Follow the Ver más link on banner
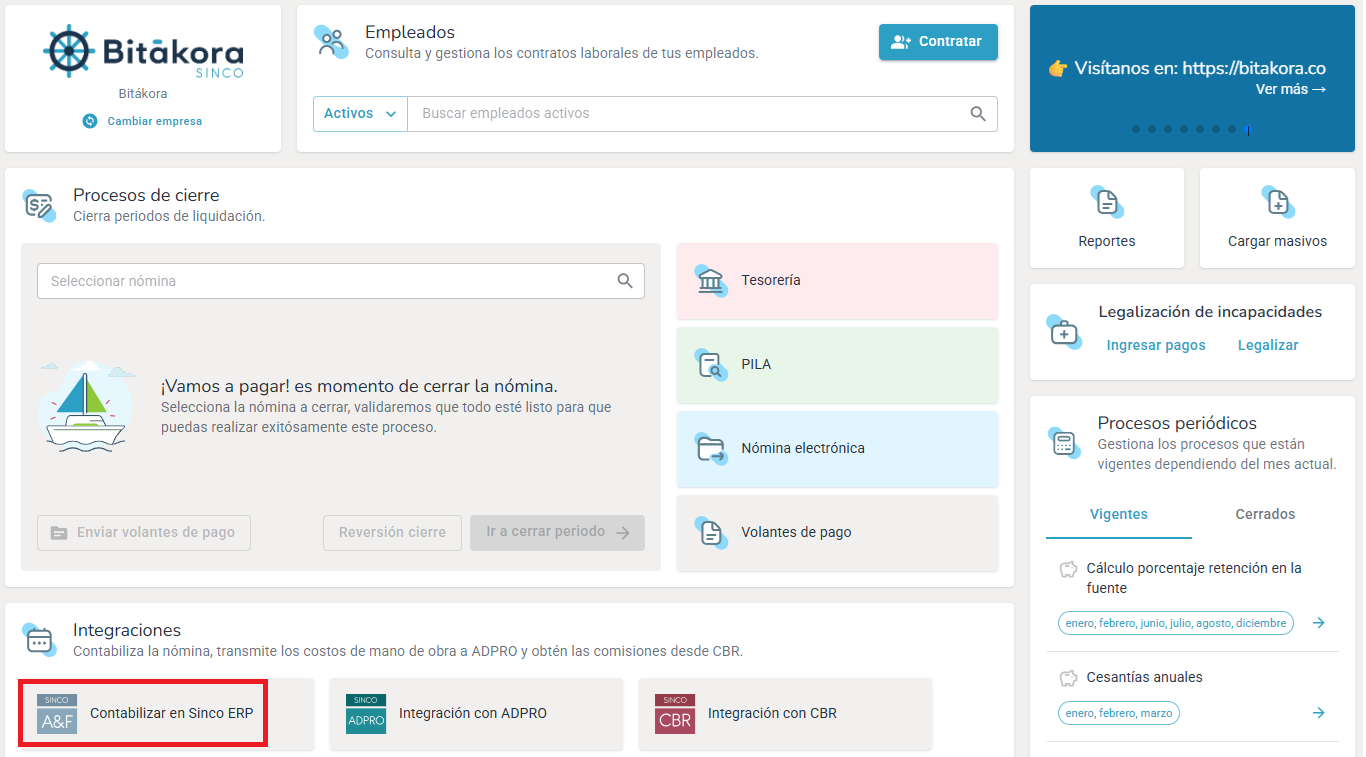Screen dimensions: 1366x757 pyautogui.click(x=1291, y=89)
